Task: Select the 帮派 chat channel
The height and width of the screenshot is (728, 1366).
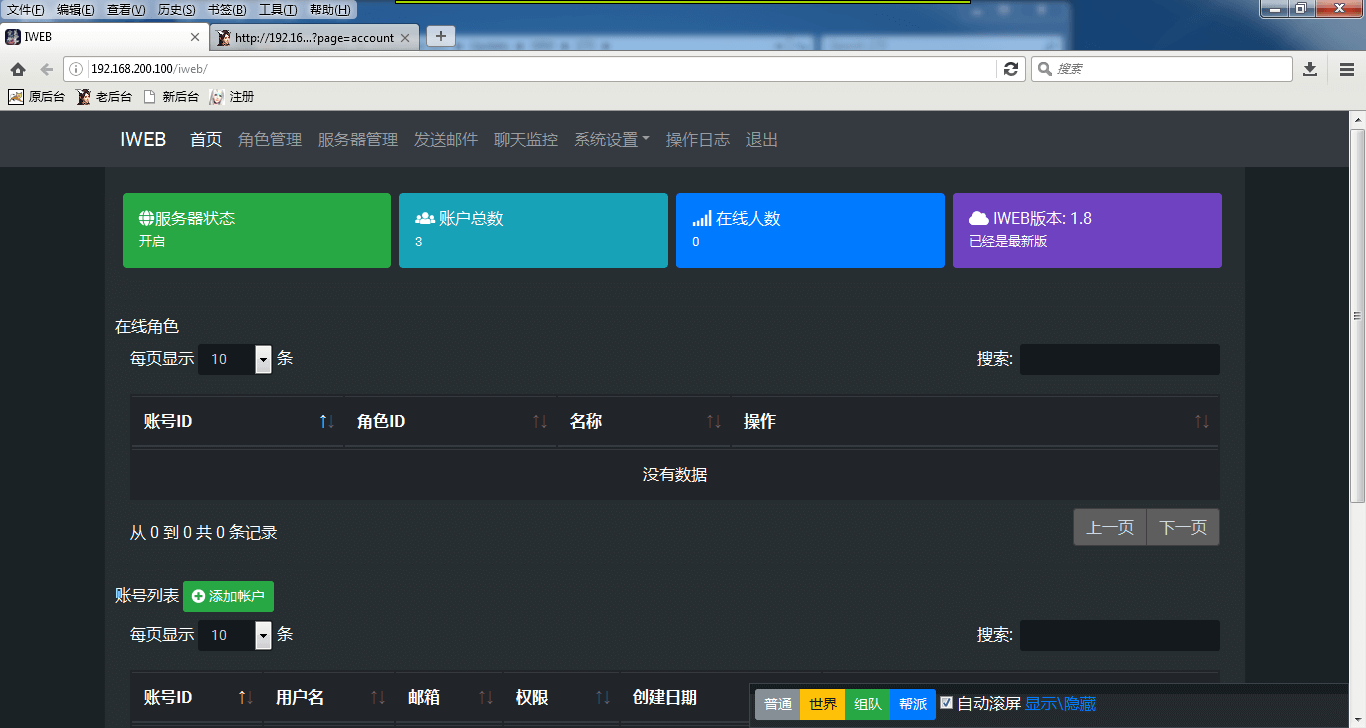Action: (x=913, y=704)
